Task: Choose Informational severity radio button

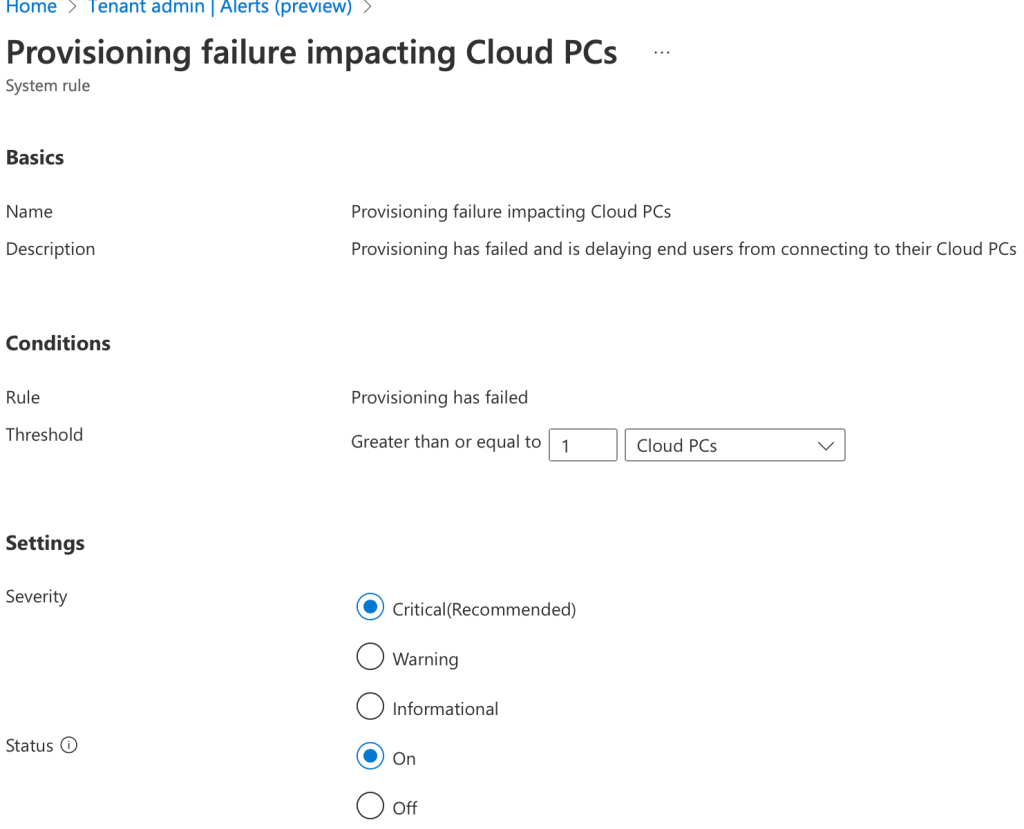Action: (370, 707)
